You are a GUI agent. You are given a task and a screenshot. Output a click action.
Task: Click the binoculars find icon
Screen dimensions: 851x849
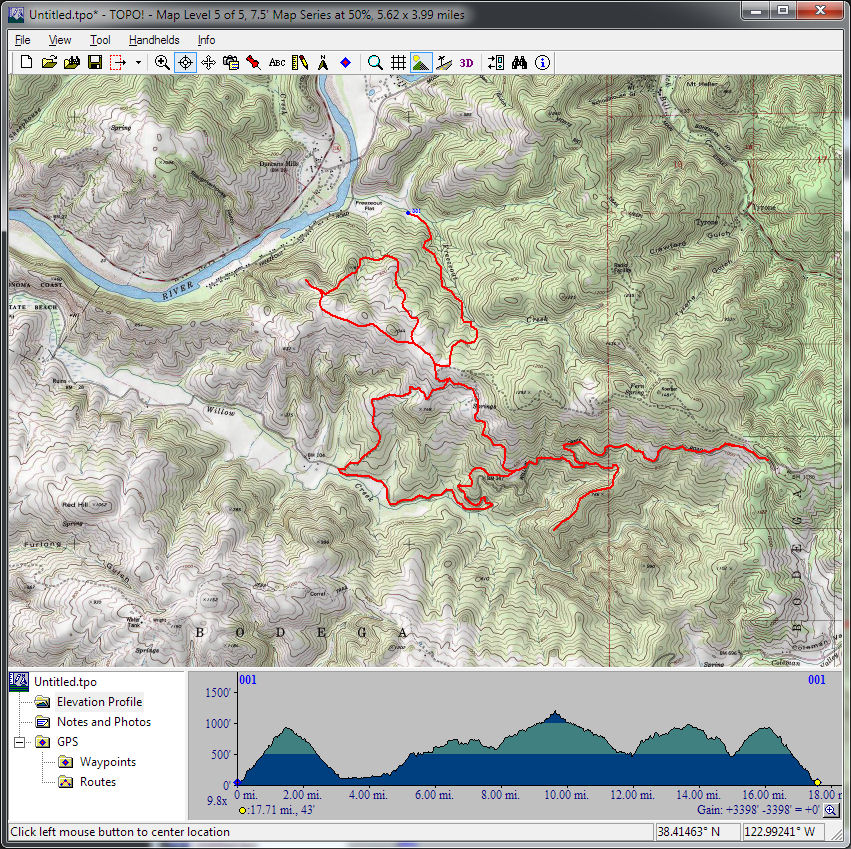(x=519, y=62)
